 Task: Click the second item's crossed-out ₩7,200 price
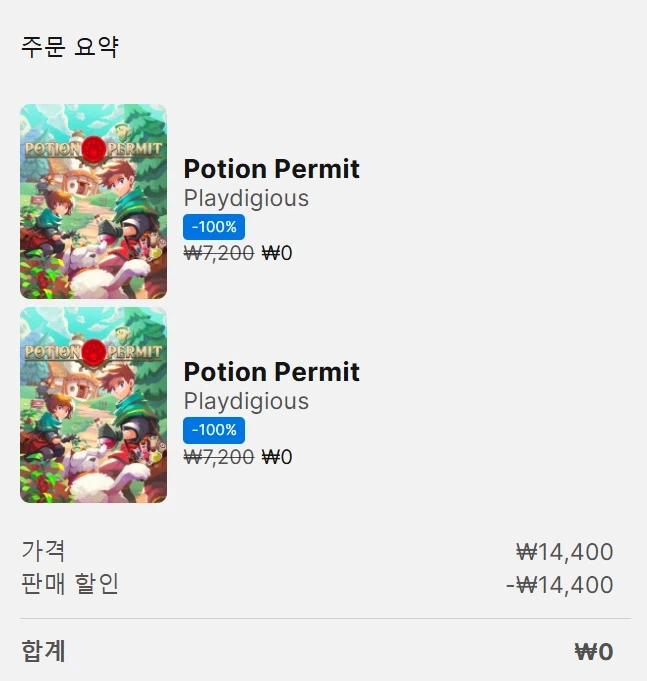click(x=219, y=457)
